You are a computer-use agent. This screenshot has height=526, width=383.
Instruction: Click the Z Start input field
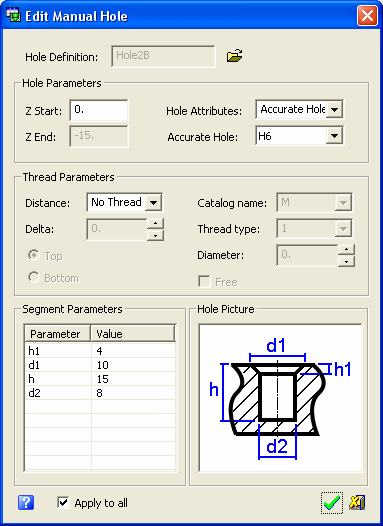tap(99, 110)
